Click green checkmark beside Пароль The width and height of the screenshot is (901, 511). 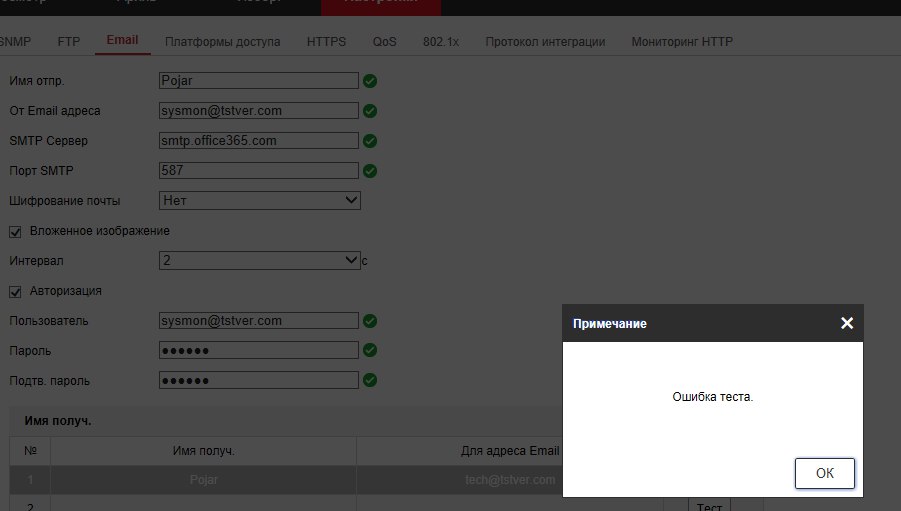pyautogui.click(x=370, y=350)
